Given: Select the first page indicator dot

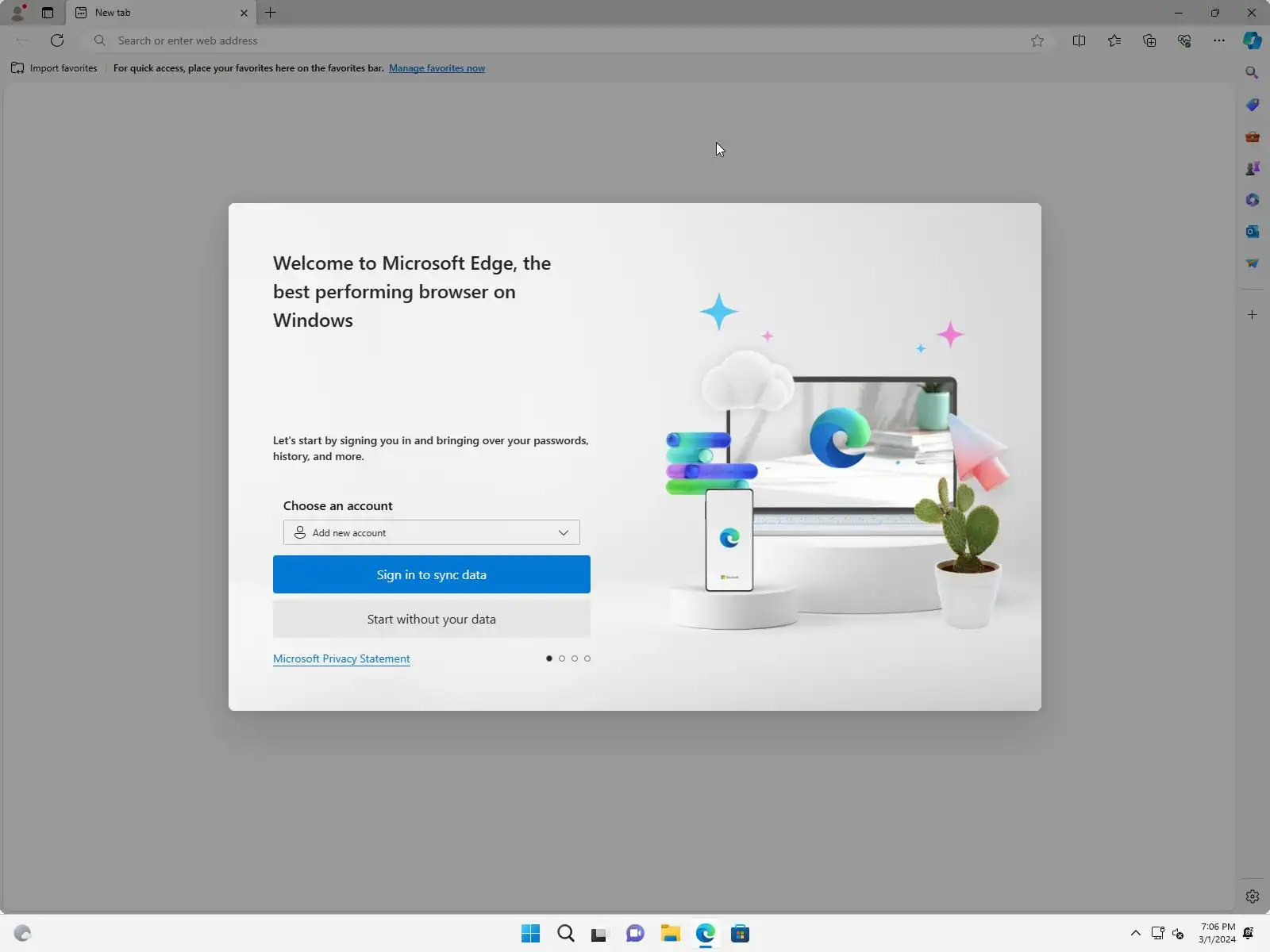Looking at the screenshot, I should tap(549, 658).
